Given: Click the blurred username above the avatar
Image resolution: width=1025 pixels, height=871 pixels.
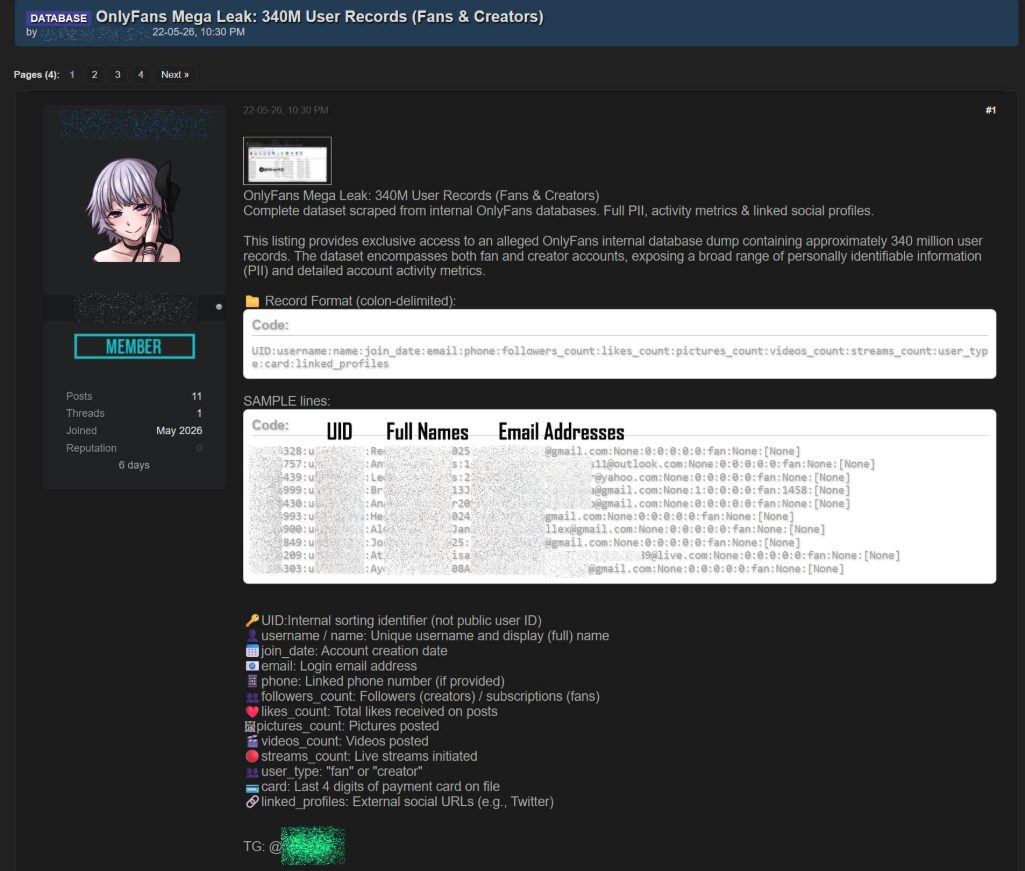Looking at the screenshot, I should 136,124.
